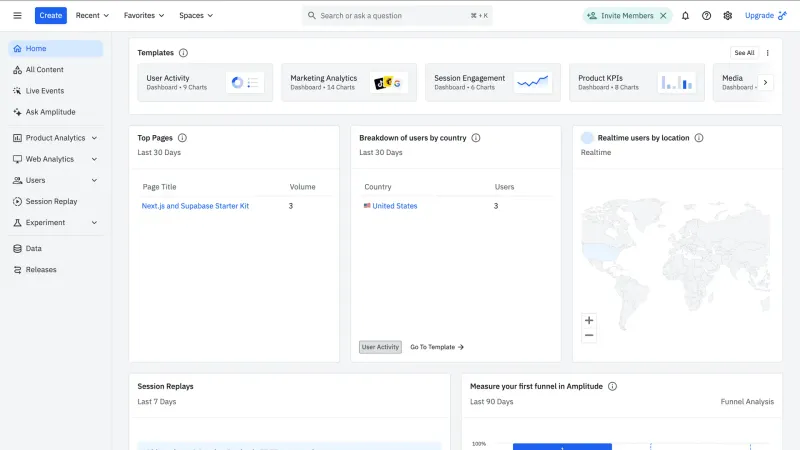
Task: Click the Funnel Analysis label
Action: (747, 402)
